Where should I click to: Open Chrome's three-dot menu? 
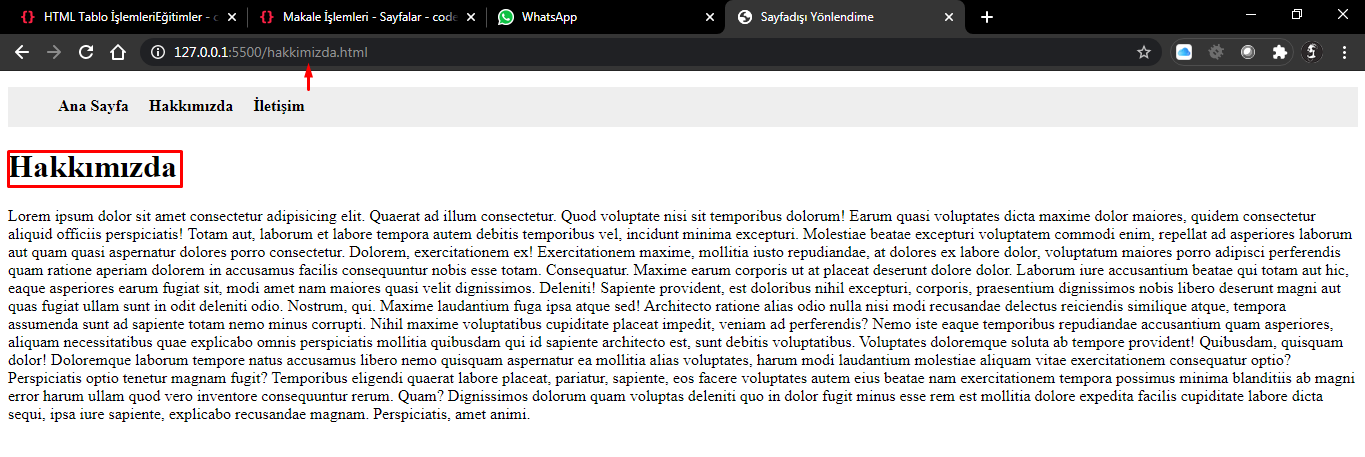(x=1344, y=53)
